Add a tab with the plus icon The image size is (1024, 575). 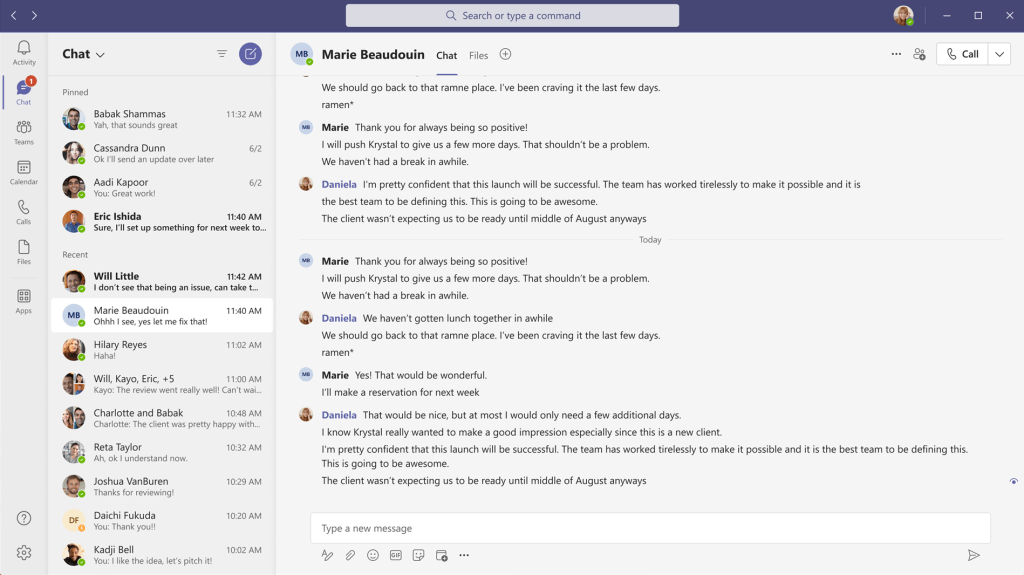[x=505, y=54]
